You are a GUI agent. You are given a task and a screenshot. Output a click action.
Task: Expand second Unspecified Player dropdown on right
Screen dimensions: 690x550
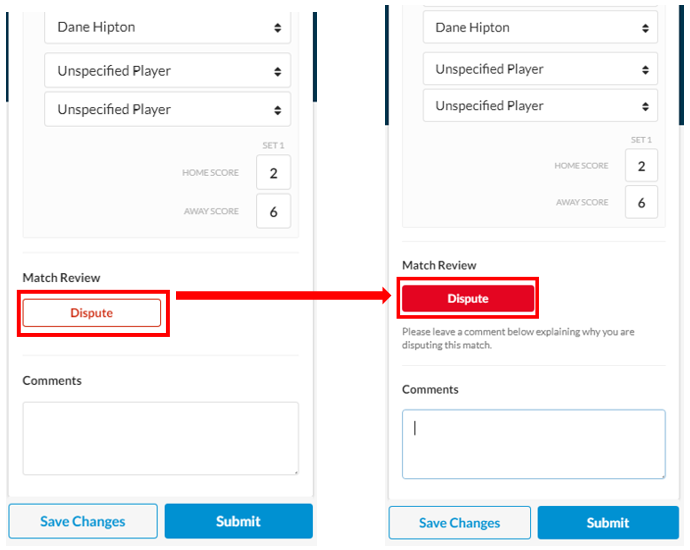pyautogui.click(x=540, y=106)
